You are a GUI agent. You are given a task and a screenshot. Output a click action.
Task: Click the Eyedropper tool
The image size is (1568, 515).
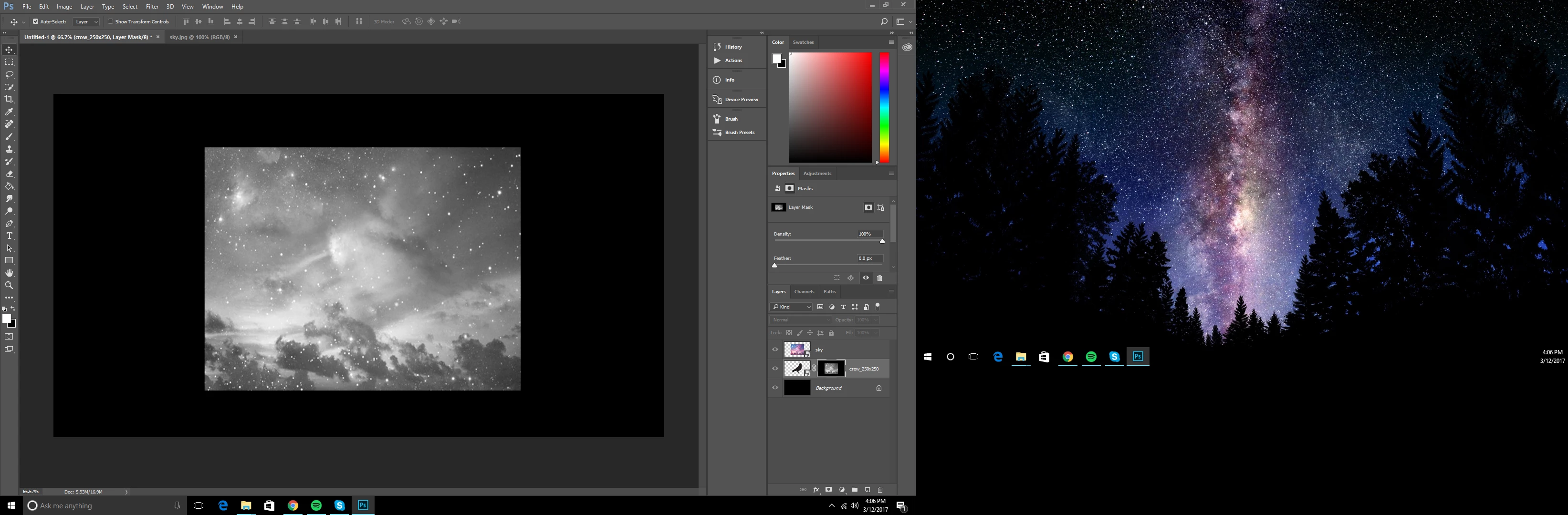(9, 112)
